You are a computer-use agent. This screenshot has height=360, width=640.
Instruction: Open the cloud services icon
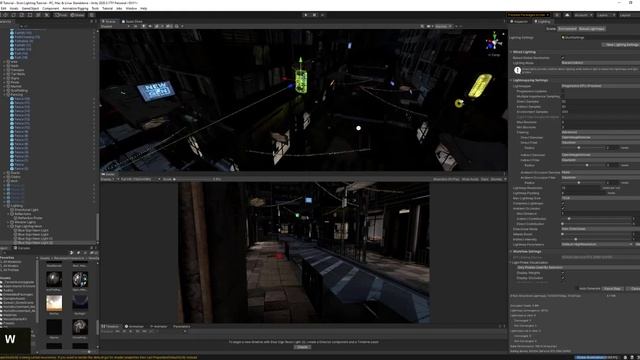tap(567, 15)
